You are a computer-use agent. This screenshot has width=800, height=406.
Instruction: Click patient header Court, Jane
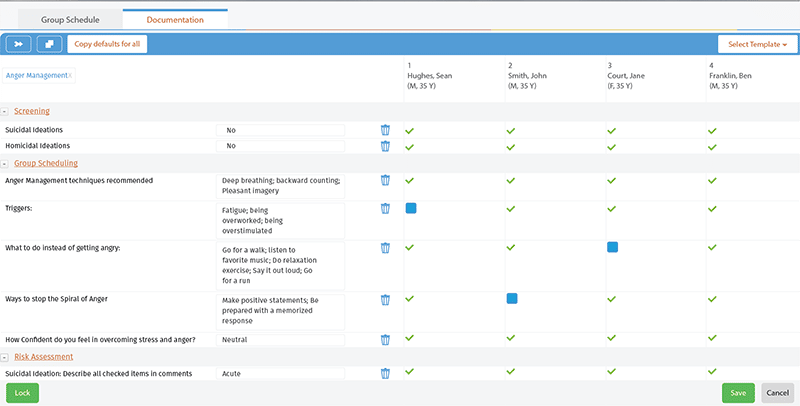[626, 75]
